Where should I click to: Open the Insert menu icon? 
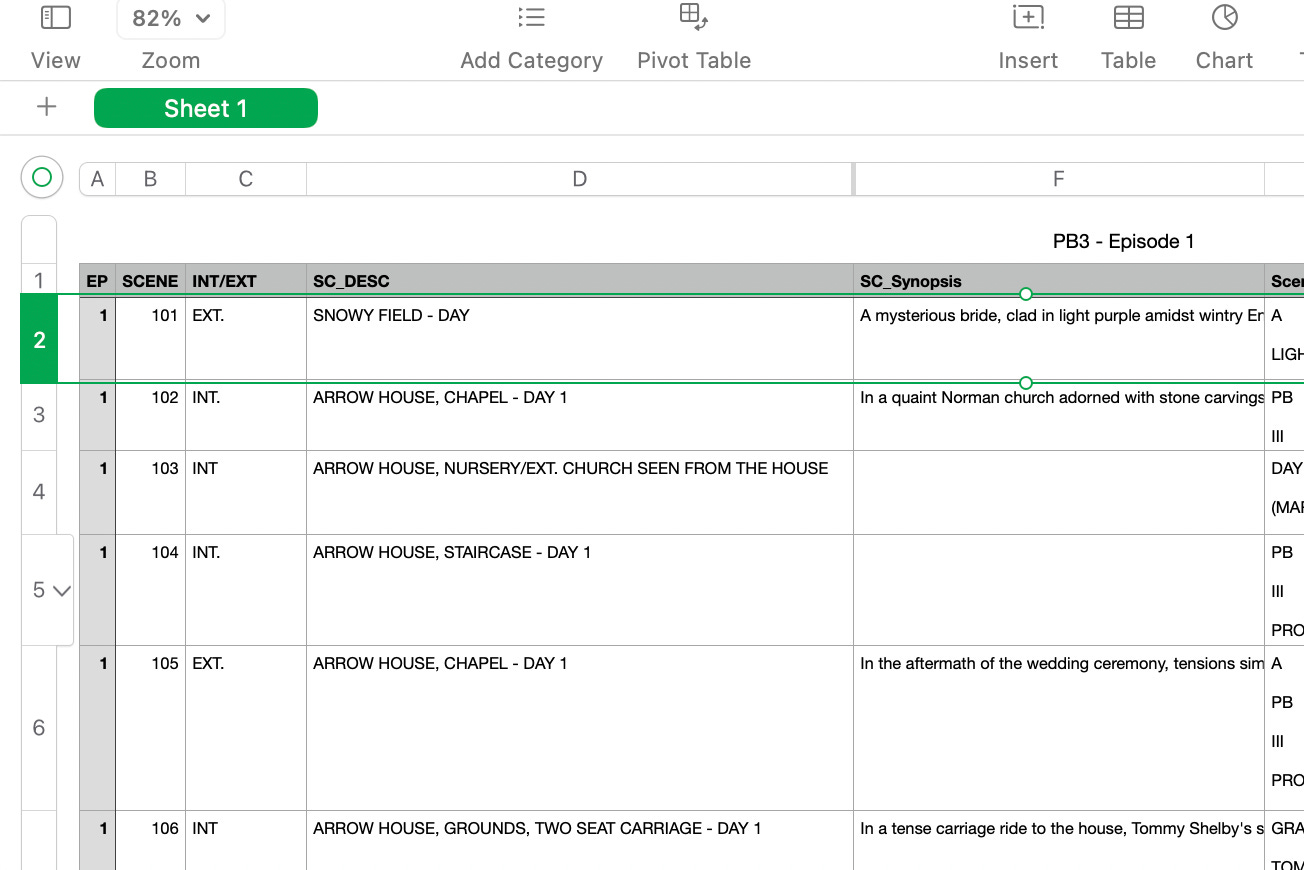1028,18
